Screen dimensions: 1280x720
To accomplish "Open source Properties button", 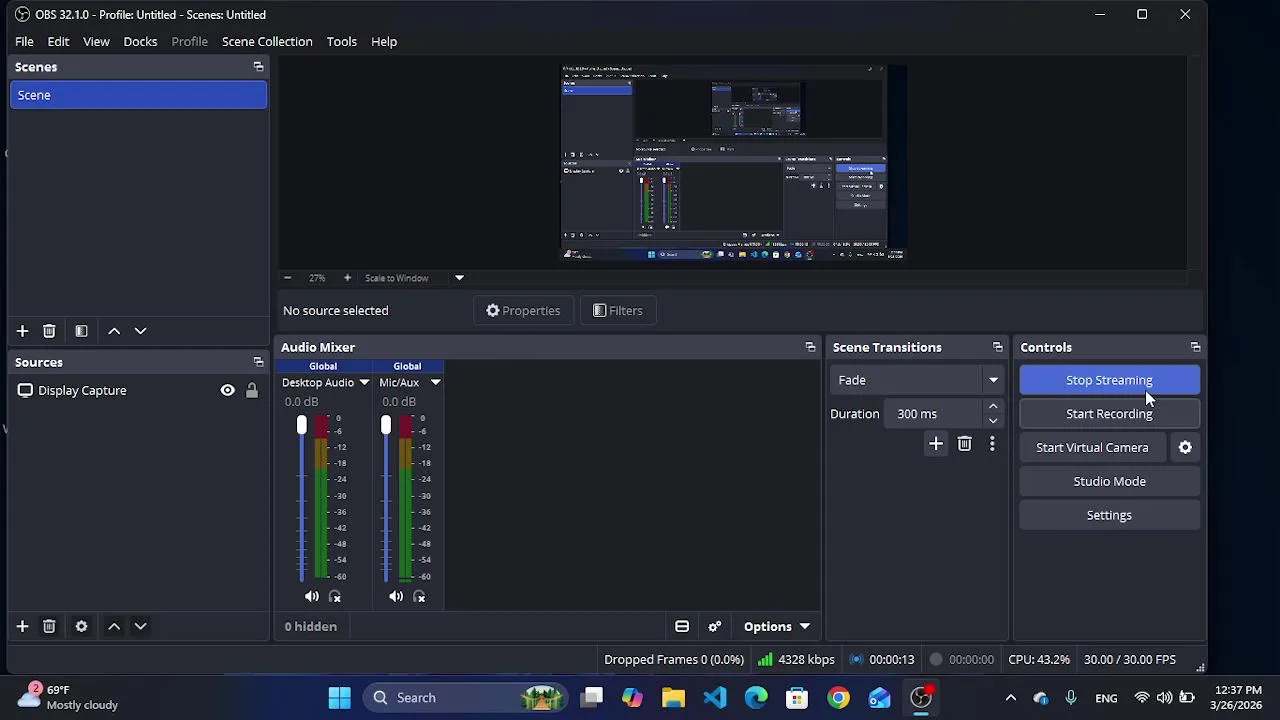I will coord(523,311).
